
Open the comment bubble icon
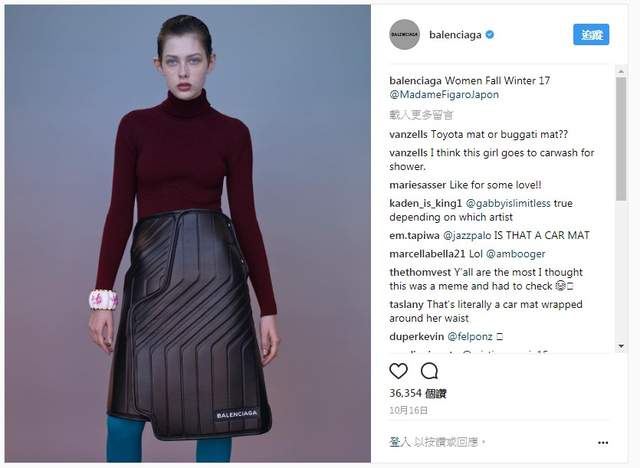pyautogui.click(x=429, y=371)
